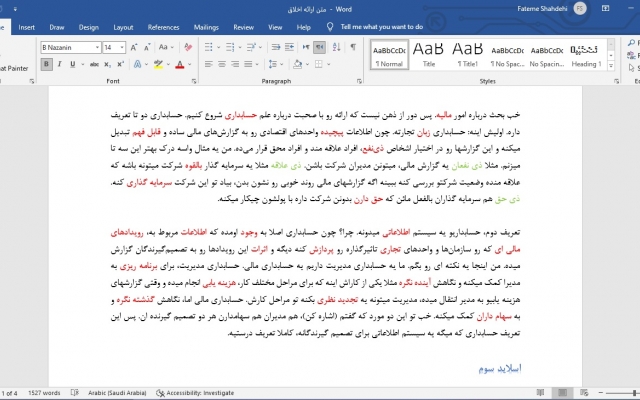Center align the text
Image resolution: width=640 pixels, height=400 pixels.
[222, 64]
